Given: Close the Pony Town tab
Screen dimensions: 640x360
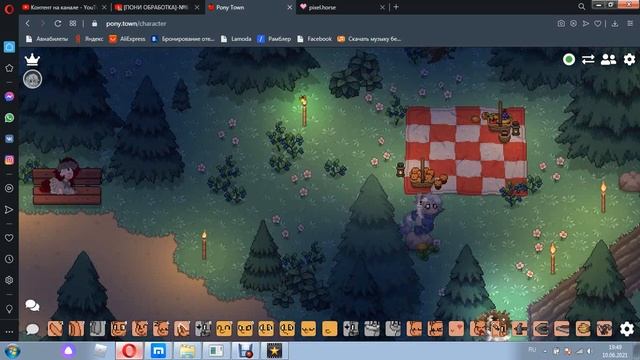Looking at the screenshot, I should pos(290,7).
